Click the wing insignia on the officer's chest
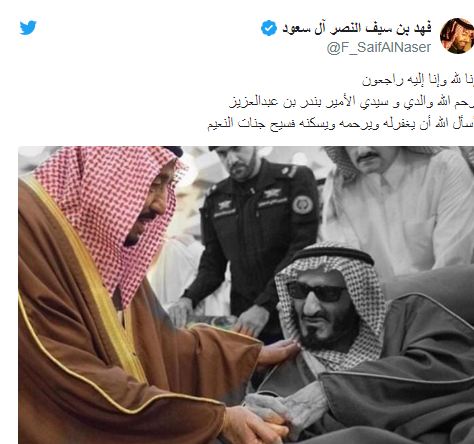The height and width of the screenshot is (444, 474). tap(272, 193)
